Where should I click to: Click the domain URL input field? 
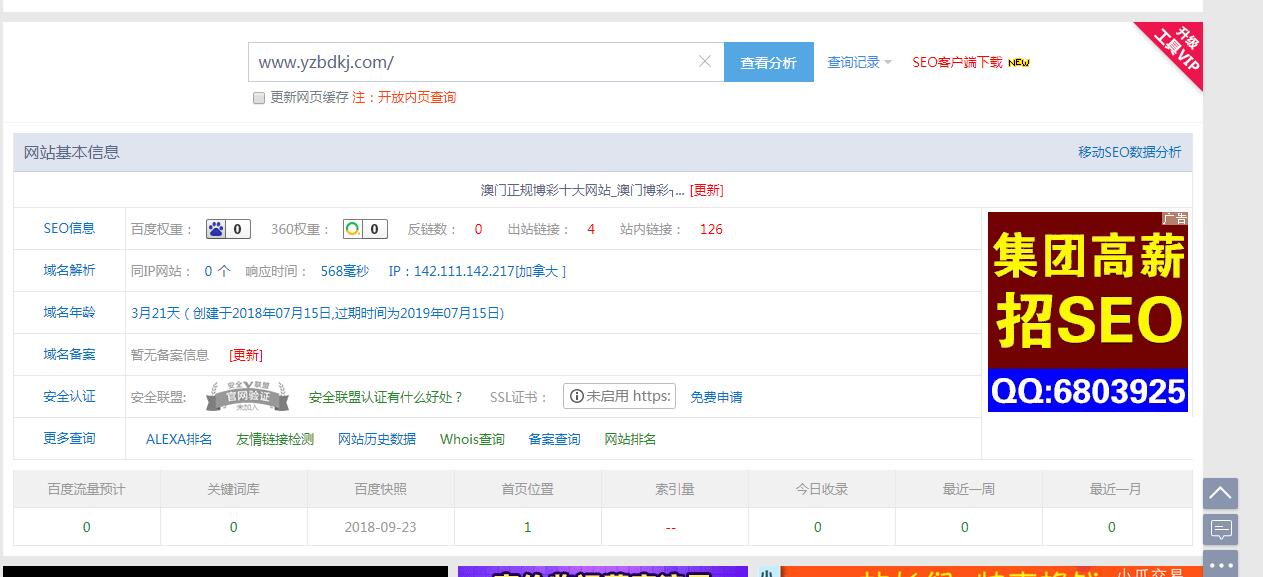point(470,62)
